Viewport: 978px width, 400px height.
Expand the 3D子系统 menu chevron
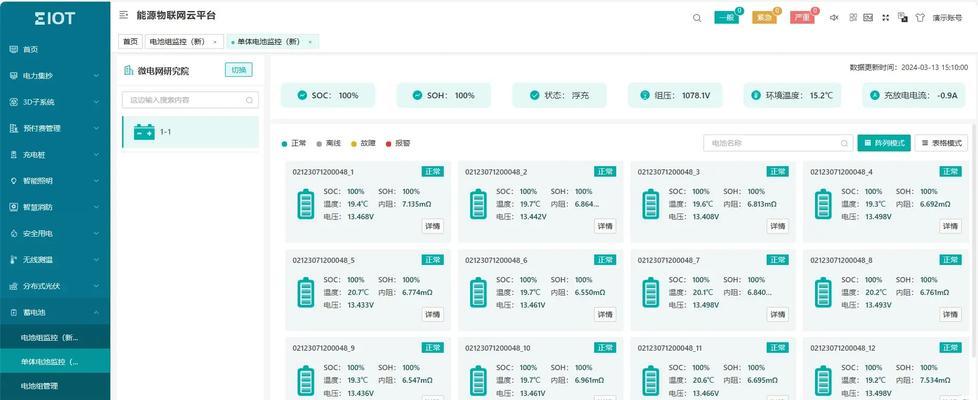(x=96, y=102)
